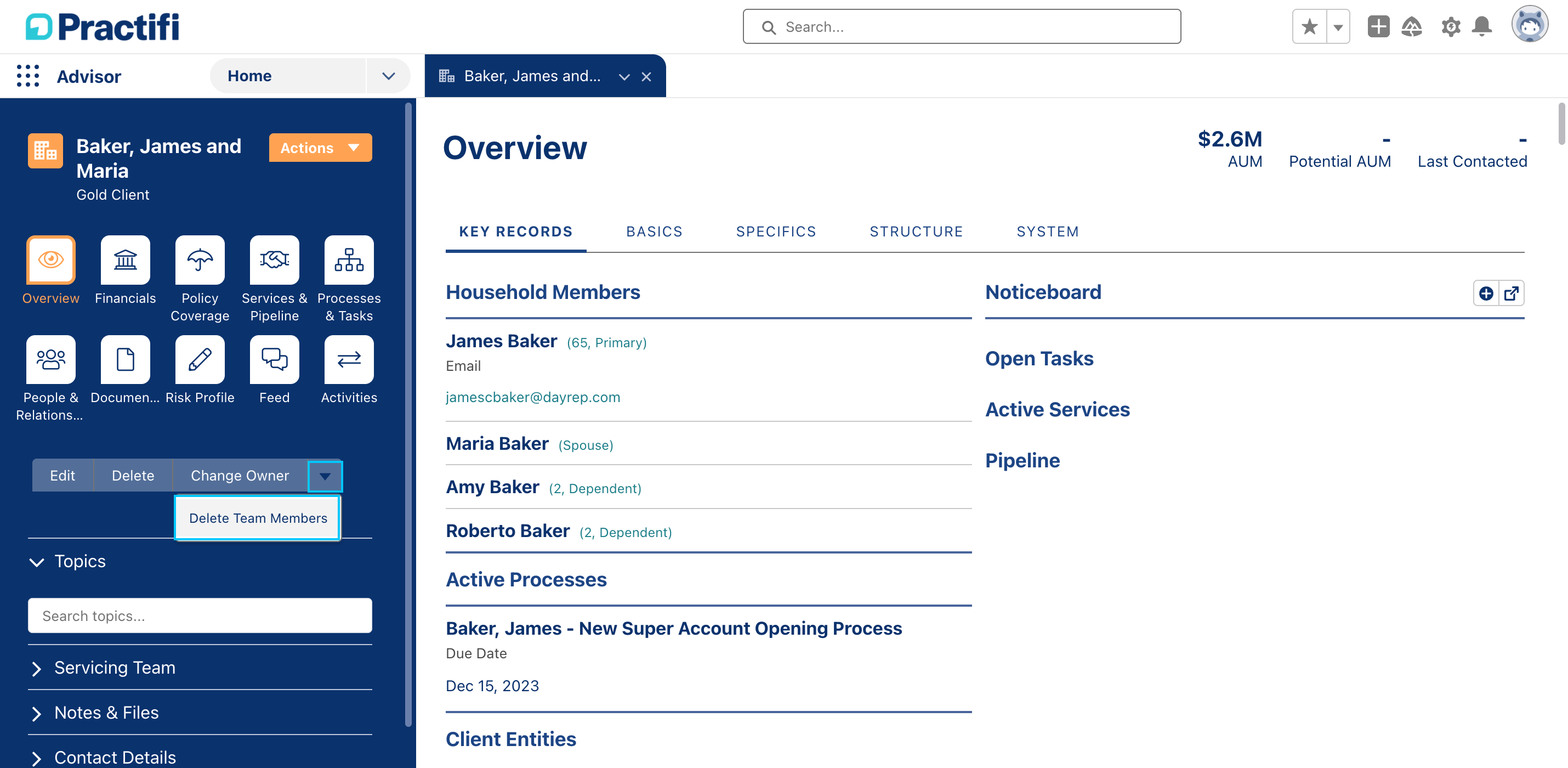
Task: Open Processes & Tasks hierarchy icon
Action: click(x=349, y=260)
